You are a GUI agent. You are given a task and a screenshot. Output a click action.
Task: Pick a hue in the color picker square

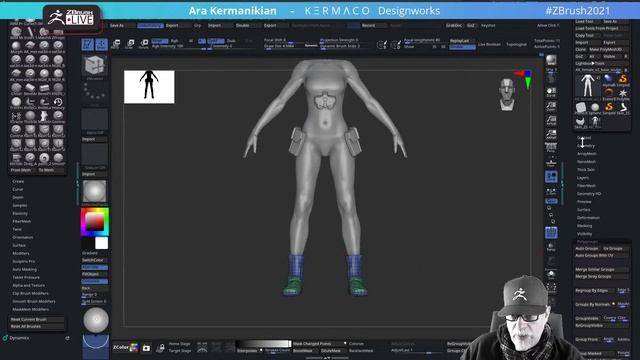click(x=95, y=222)
